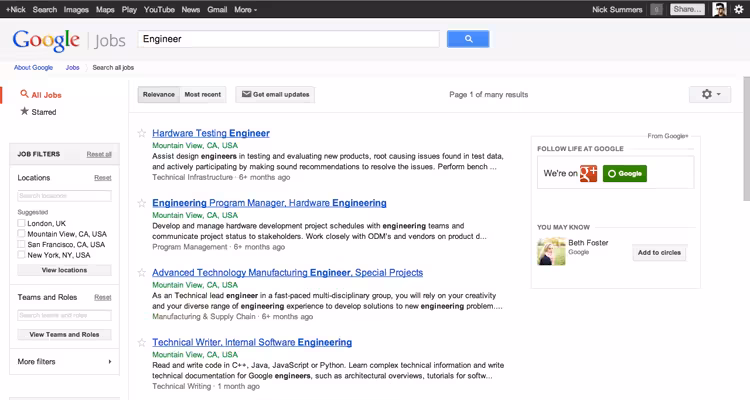Check the Mountain View, CA, USA filter
The height and width of the screenshot is (400, 750).
click(x=21, y=233)
